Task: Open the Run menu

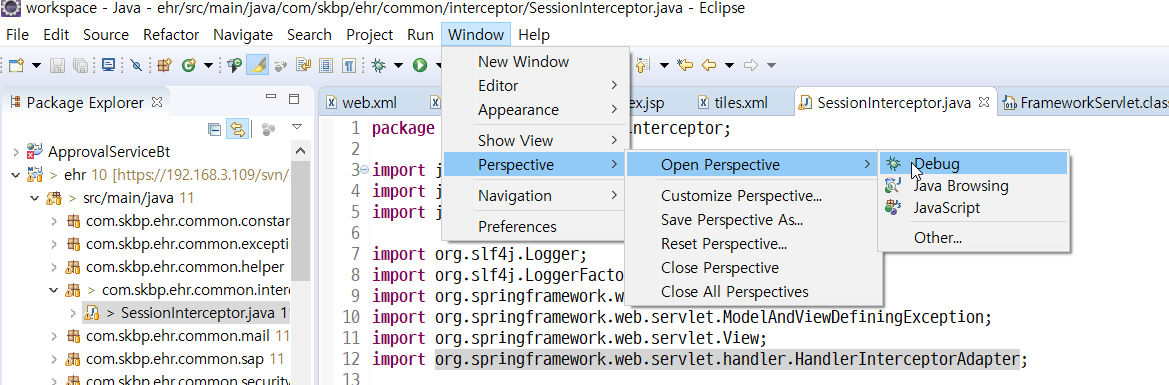Action: point(420,34)
